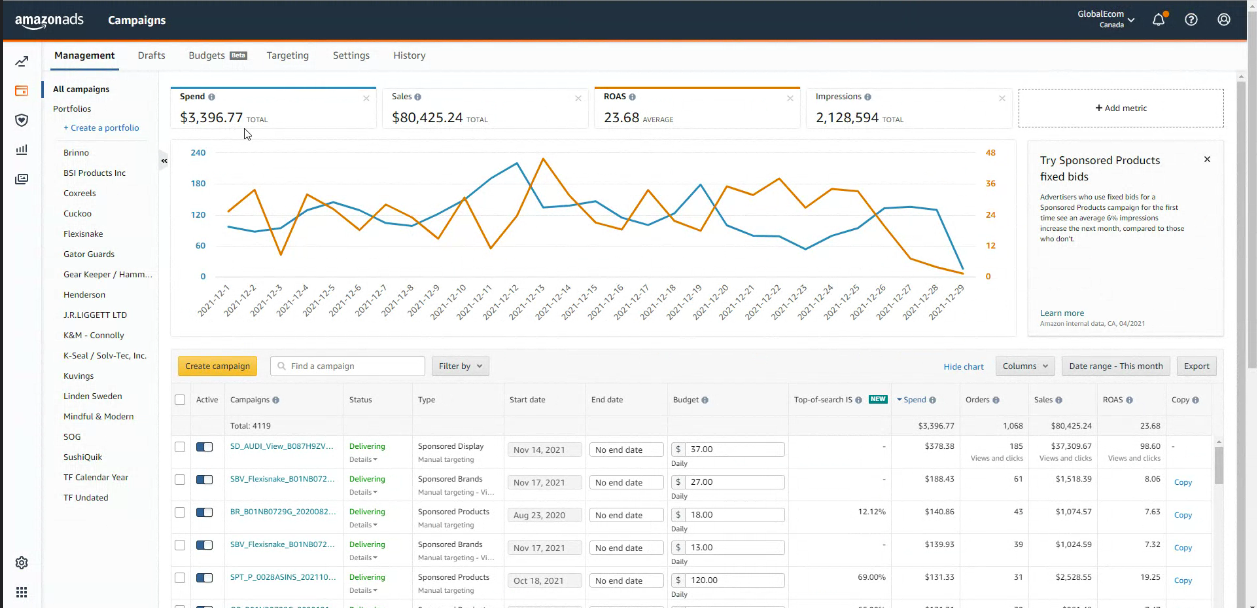Viewport: 1257px width, 608px height.
Task: Click the Create campaign button
Action: 218,366
